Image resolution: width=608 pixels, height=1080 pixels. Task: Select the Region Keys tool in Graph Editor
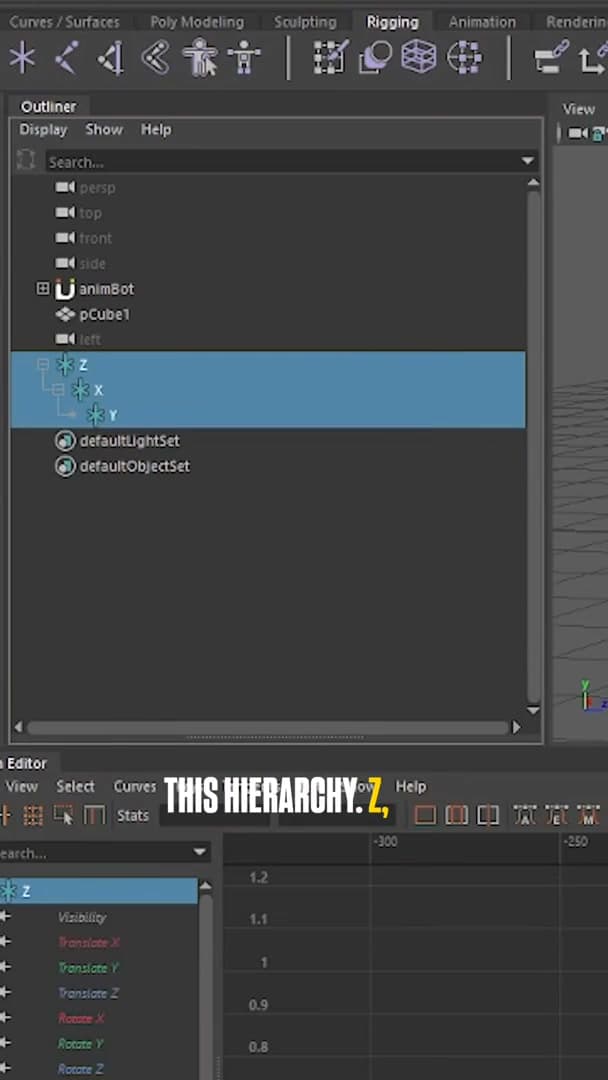coord(64,816)
